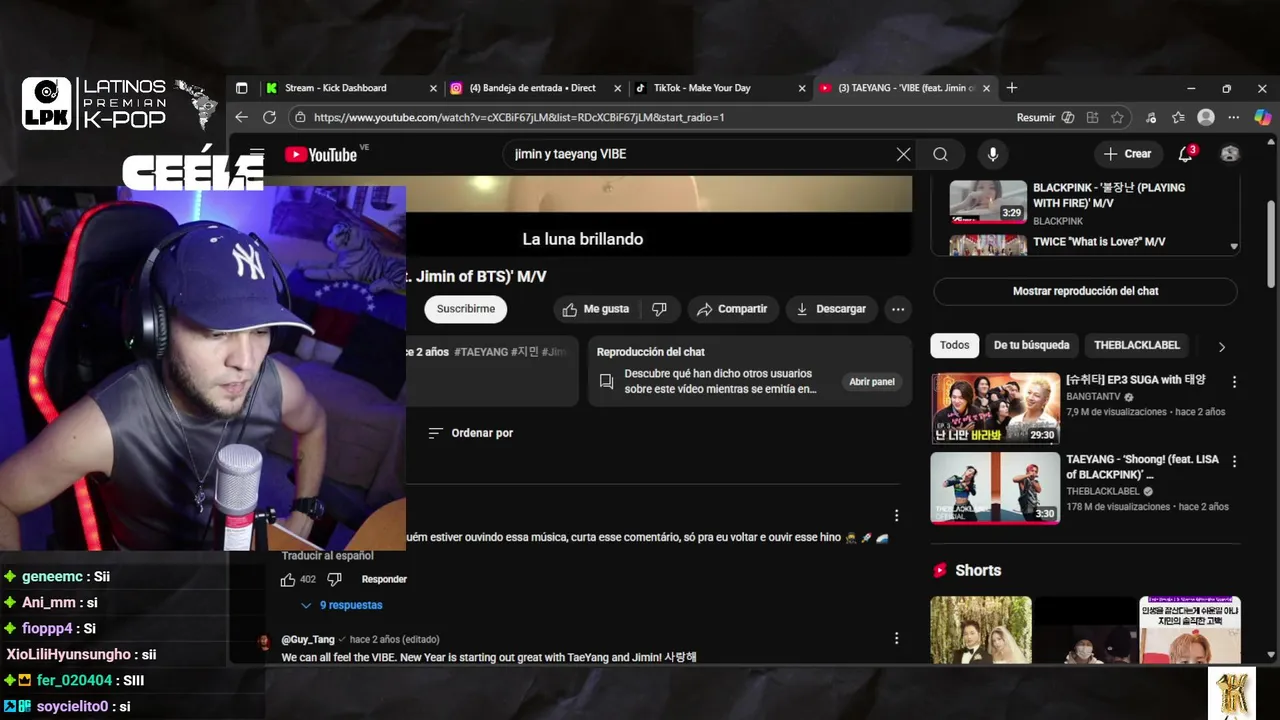
Task: Open the apps/extensions icon in address bar
Action: (1092, 117)
